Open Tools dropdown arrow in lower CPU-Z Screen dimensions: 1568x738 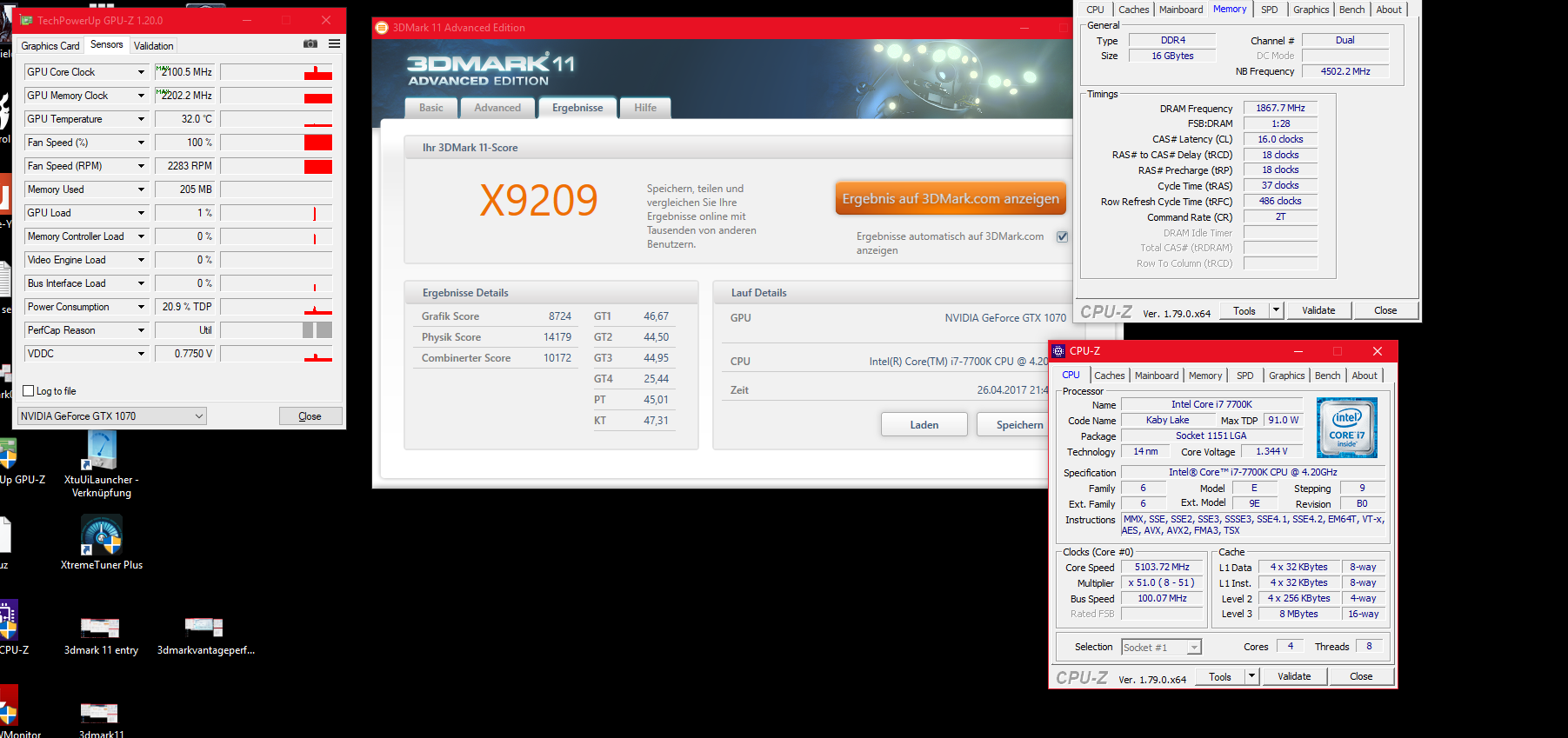1252,676
